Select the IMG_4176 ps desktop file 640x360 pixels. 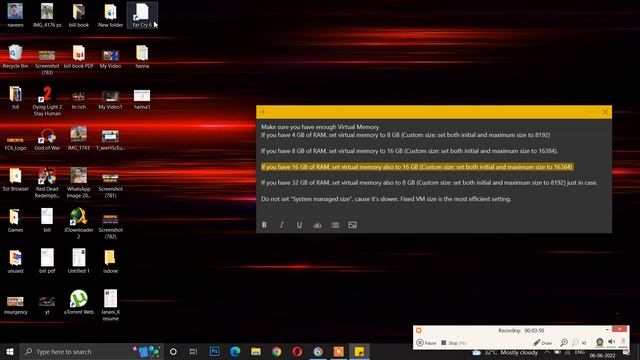(47, 16)
